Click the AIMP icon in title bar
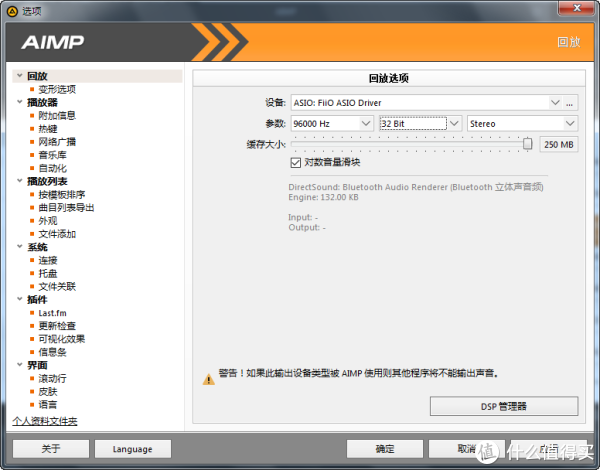This screenshot has width=600, height=470. (12, 11)
